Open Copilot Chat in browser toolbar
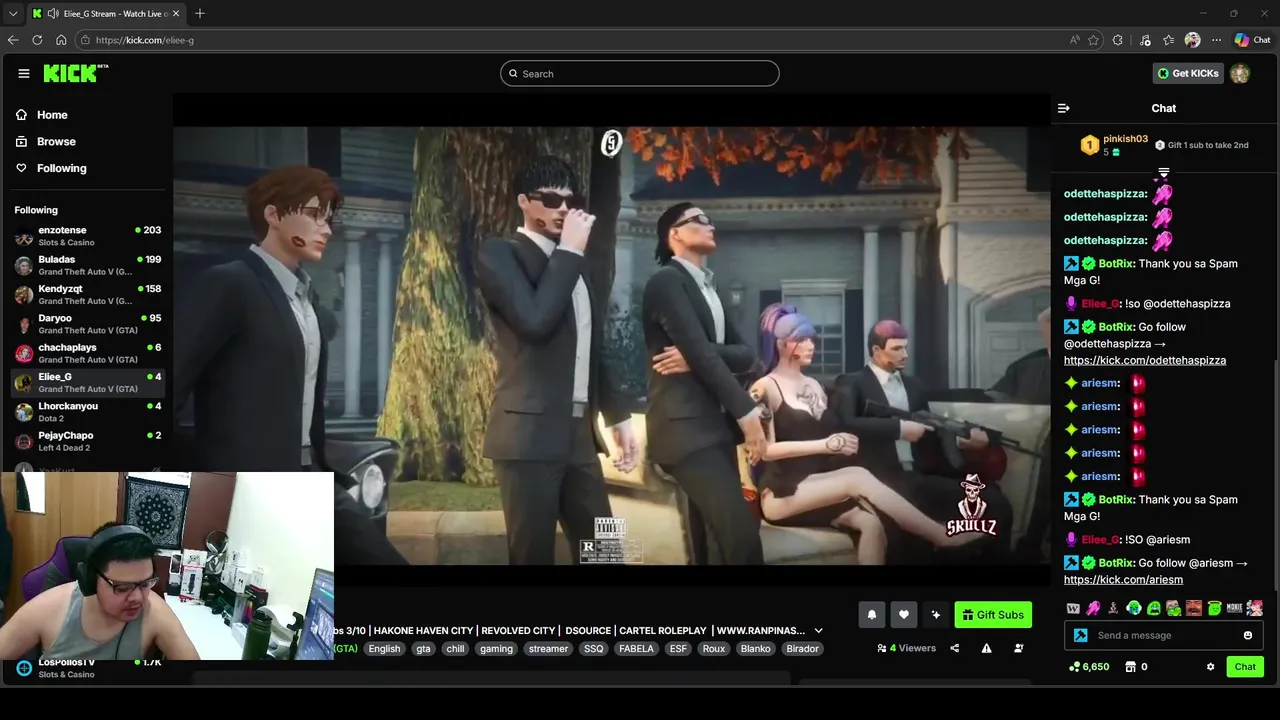The width and height of the screenshot is (1280, 720). point(1252,40)
